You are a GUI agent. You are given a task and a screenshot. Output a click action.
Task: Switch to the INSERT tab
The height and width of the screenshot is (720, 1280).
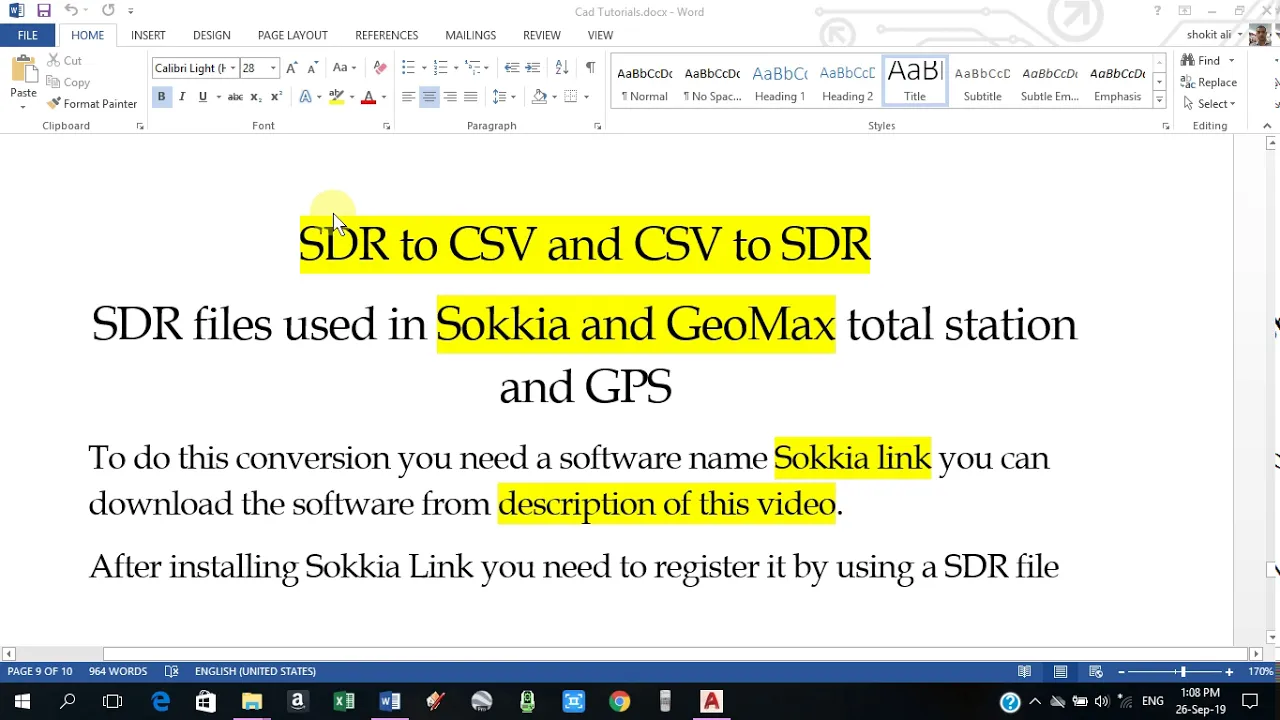pyautogui.click(x=148, y=35)
